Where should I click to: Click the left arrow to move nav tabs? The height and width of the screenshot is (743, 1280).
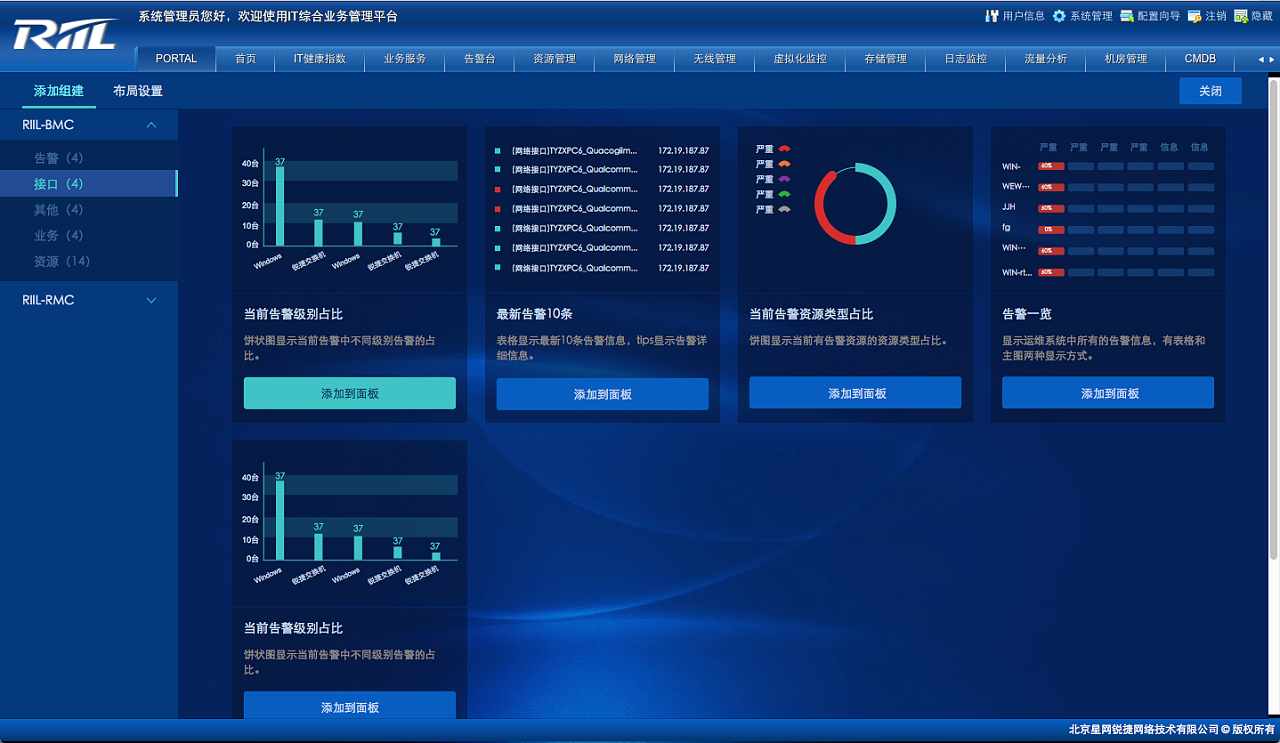[x=1261, y=59]
